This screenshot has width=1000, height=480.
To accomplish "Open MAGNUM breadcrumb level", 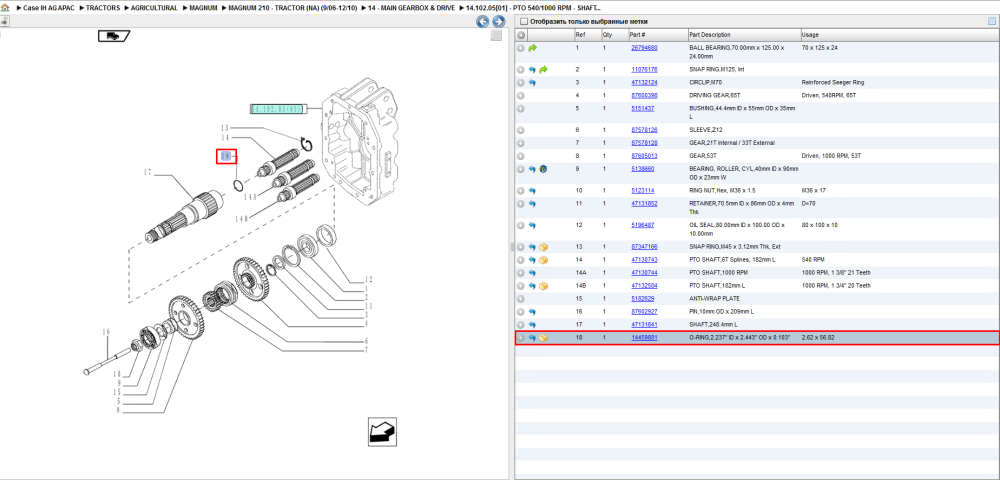I will [x=202, y=8].
